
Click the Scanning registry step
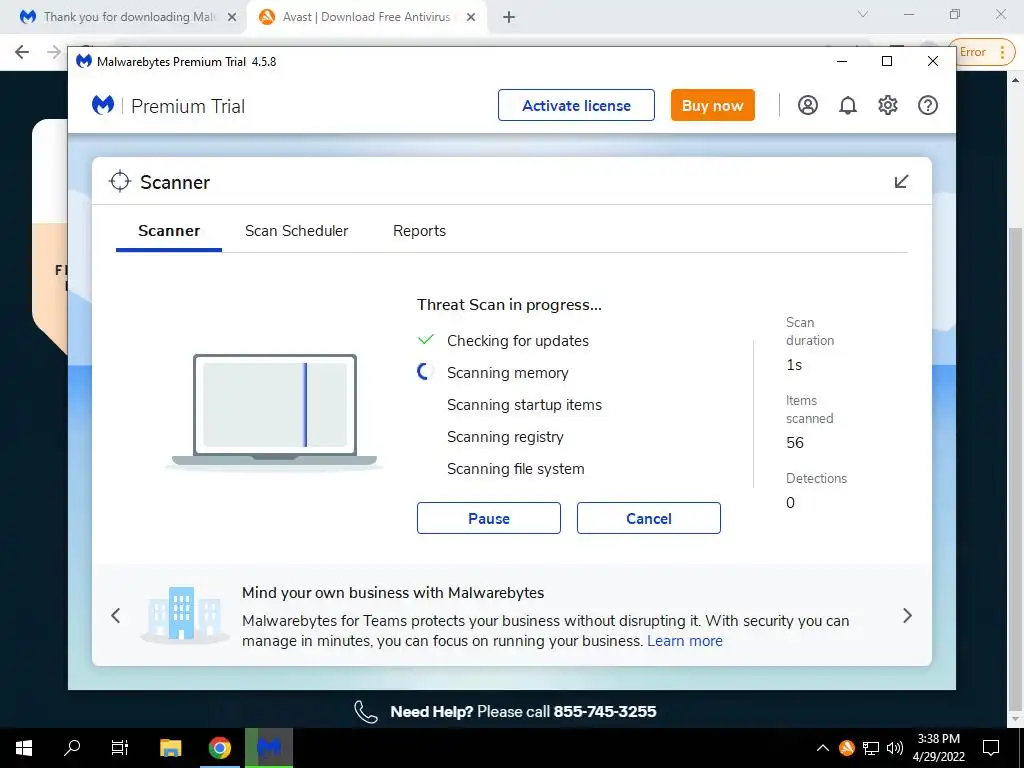pos(505,437)
